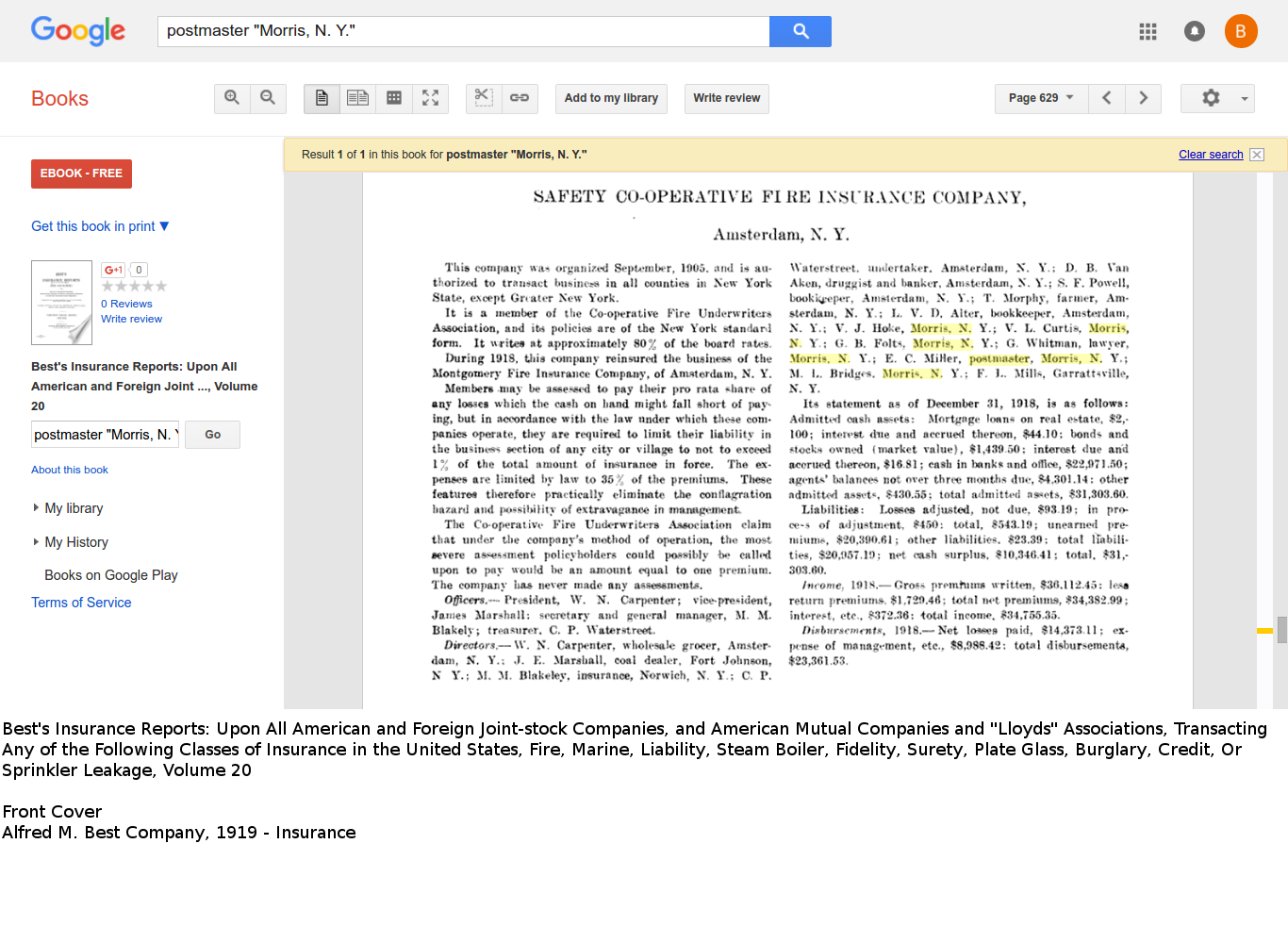This screenshot has width=1288, height=943.
Task: Click the yellow search hit scrollbar marker
Action: click(1264, 630)
